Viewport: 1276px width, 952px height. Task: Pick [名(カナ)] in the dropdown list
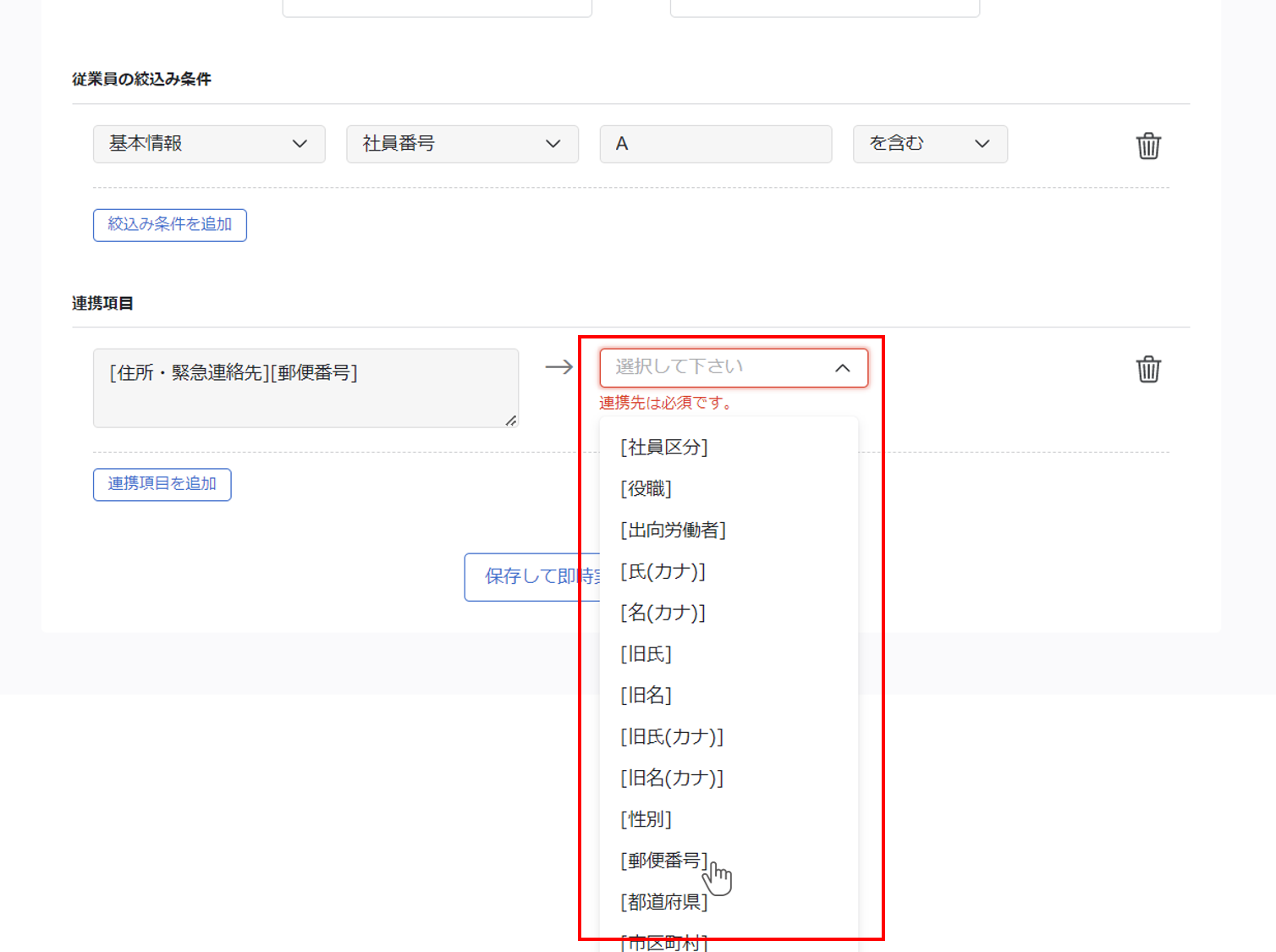click(x=663, y=613)
